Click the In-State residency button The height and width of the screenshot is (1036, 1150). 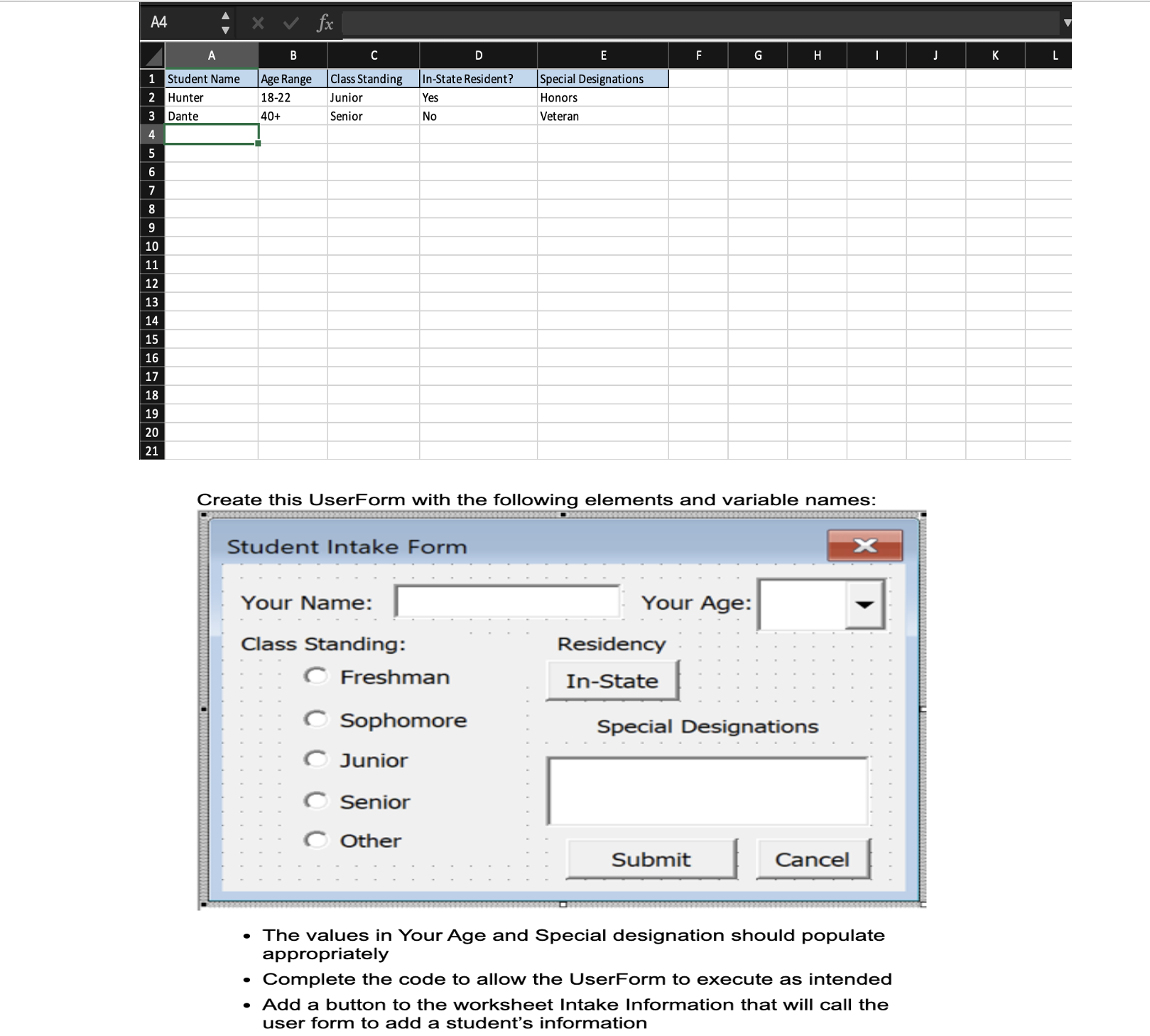click(x=611, y=680)
